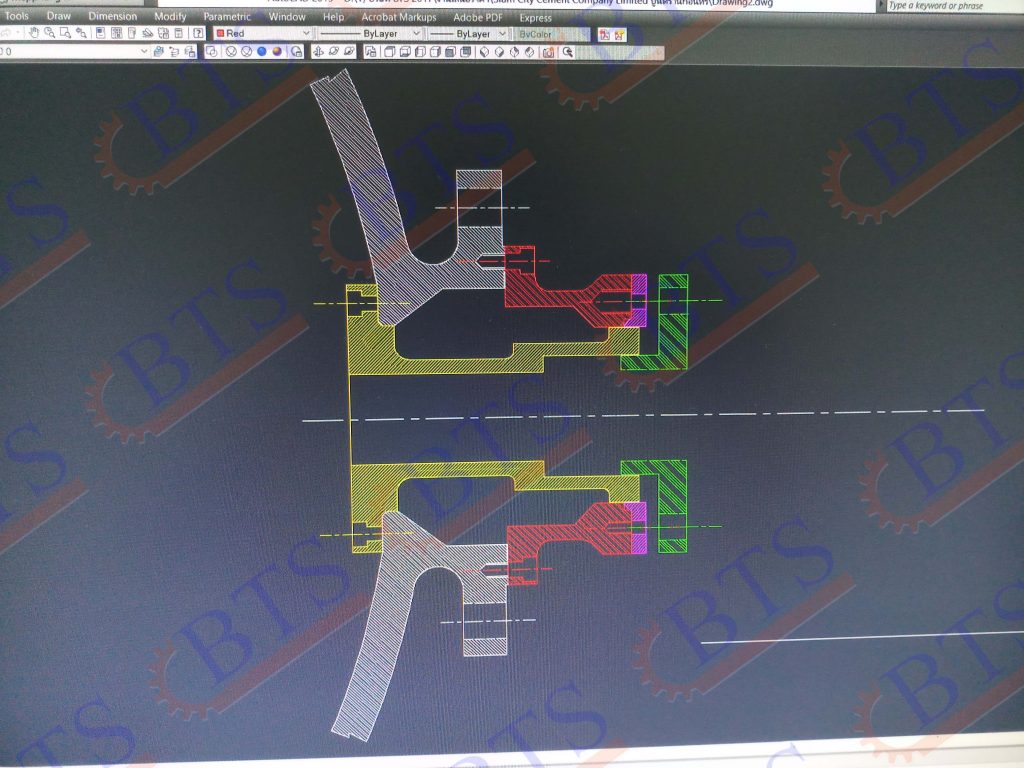Open the Properties palette icon
Viewport: 1024px width, 768px height.
click(x=100, y=33)
